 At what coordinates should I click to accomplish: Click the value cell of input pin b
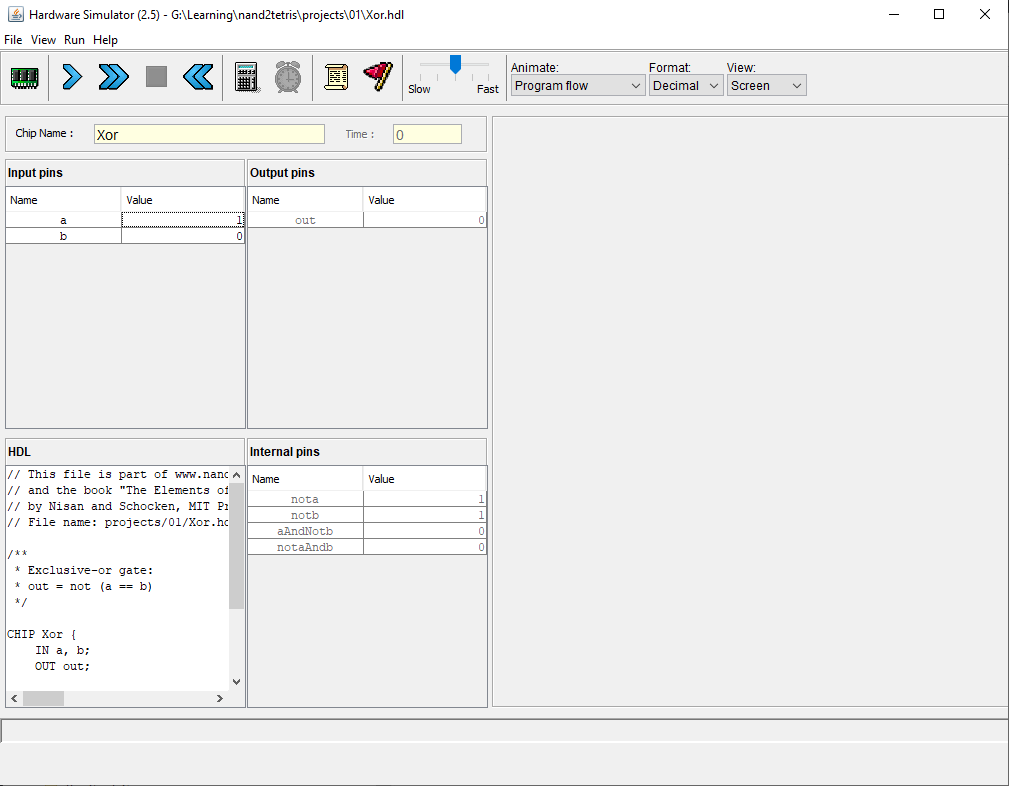coord(183,236)
